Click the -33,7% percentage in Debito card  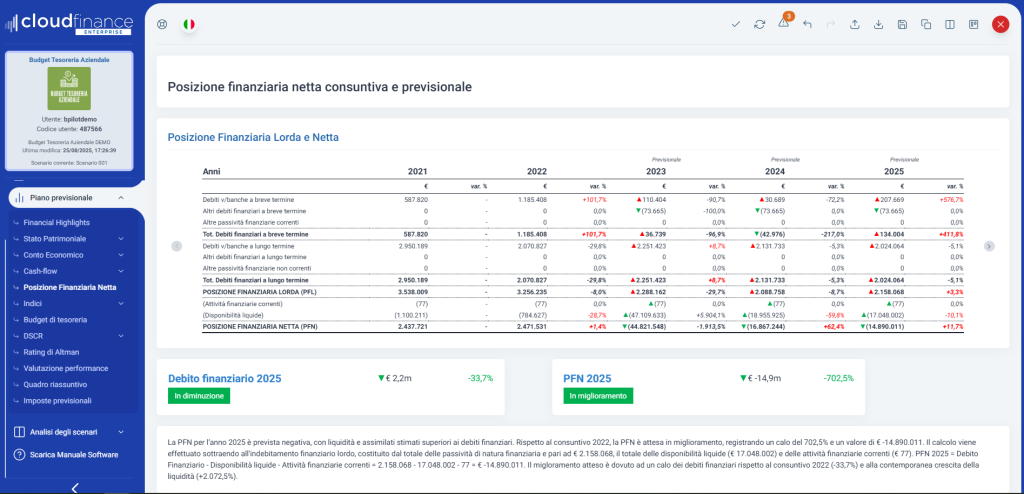pyautogui.click(x=480, y=378)
